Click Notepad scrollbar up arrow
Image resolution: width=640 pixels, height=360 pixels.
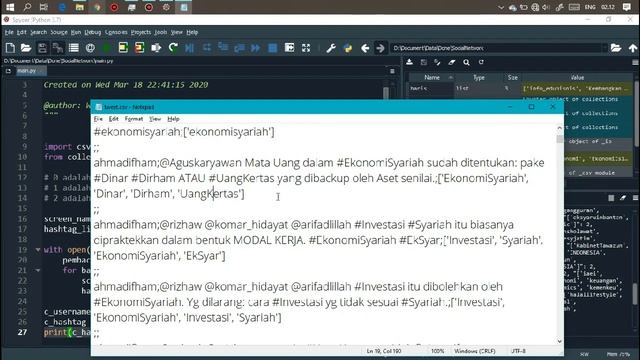click(560, 128)
